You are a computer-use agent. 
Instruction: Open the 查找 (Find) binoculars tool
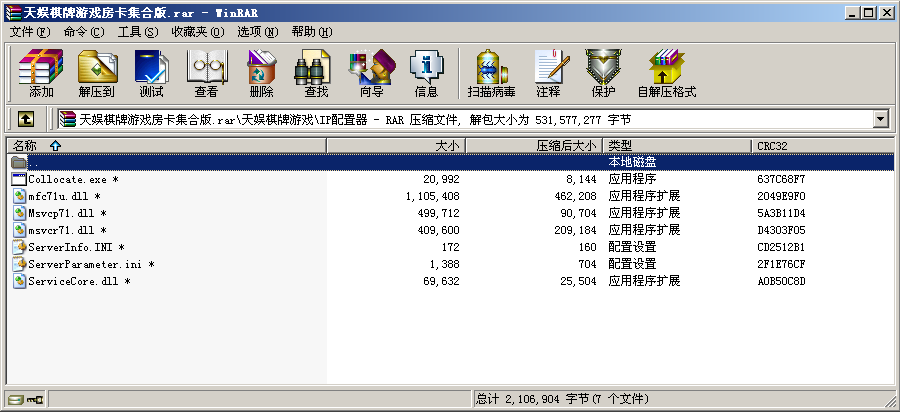pos(316,74)
